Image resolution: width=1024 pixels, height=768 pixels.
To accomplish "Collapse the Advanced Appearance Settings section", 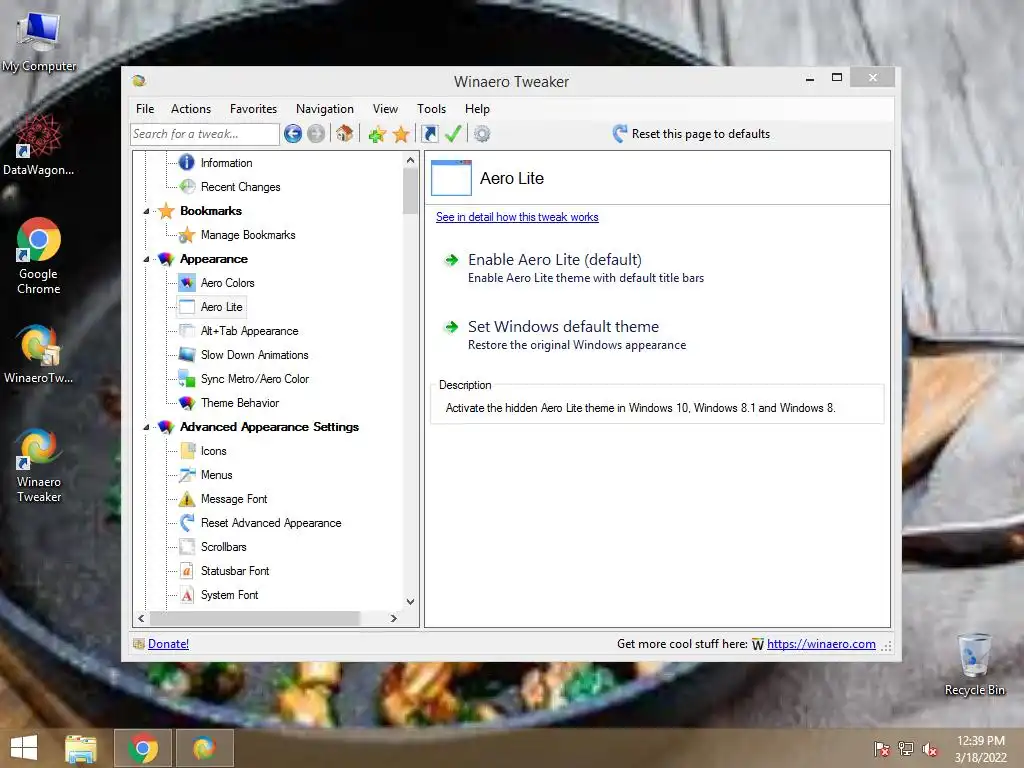I will coord(146,427).
